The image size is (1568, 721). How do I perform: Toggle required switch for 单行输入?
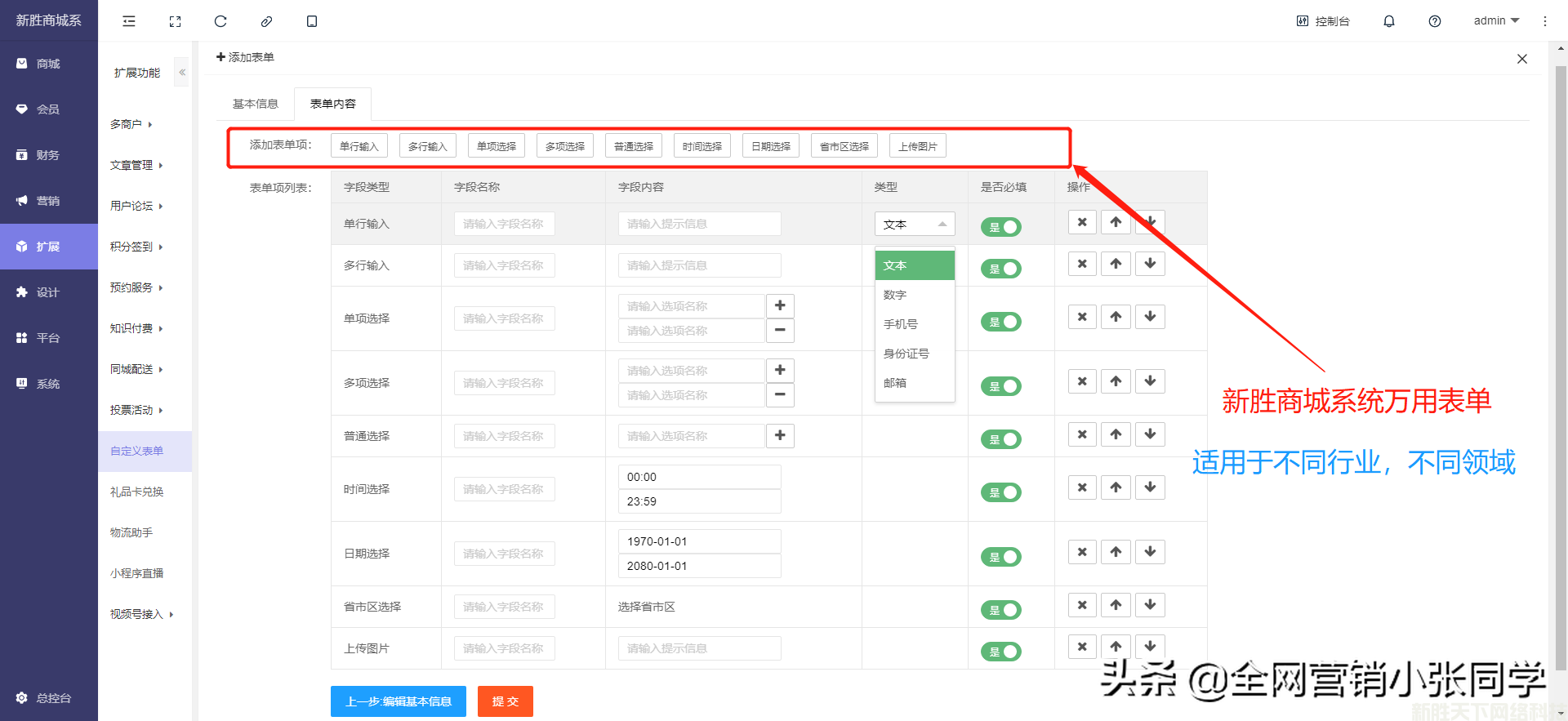tap(1001, 227)
